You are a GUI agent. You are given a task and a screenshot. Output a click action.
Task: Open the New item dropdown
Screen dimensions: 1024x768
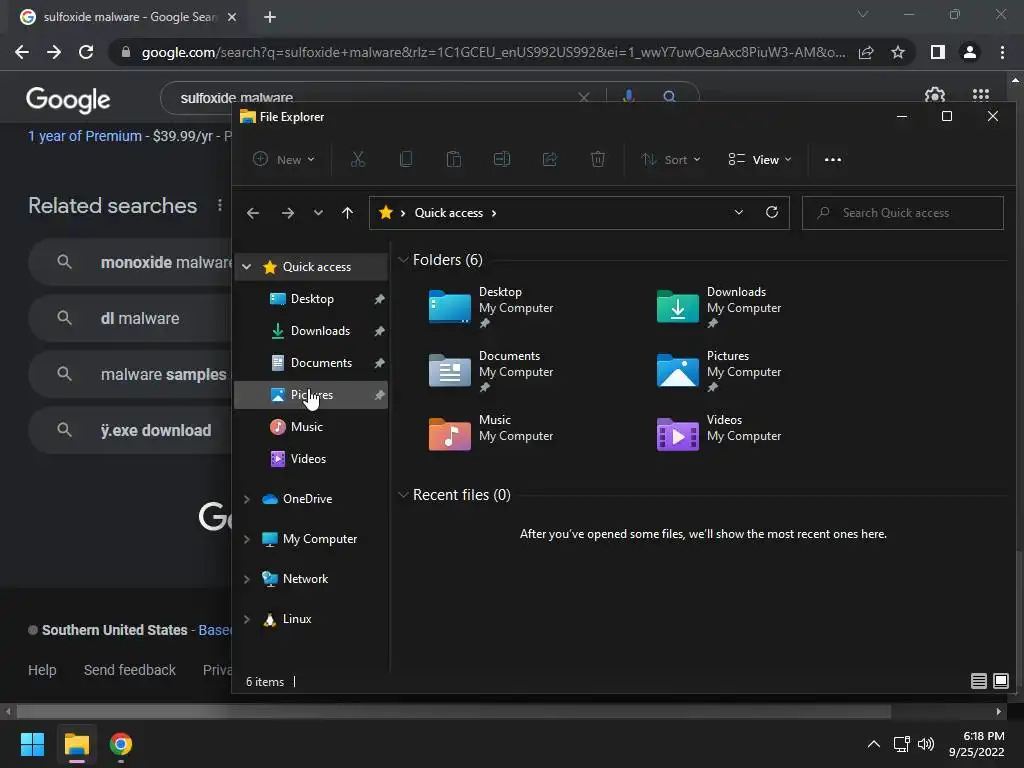(x=284, y=159)
